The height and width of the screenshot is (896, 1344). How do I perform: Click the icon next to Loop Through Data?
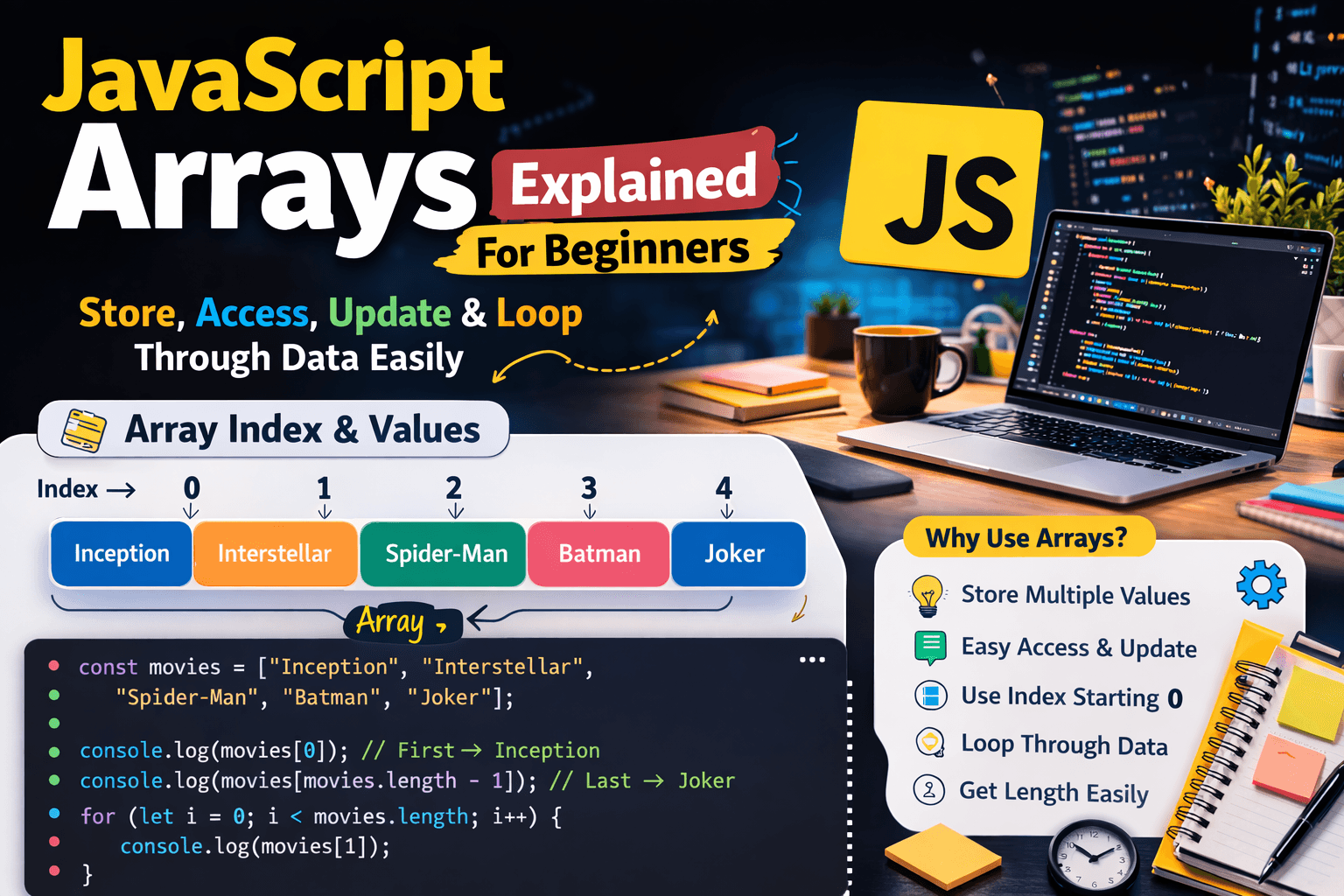pyautogui.click(x=929, y=743)
